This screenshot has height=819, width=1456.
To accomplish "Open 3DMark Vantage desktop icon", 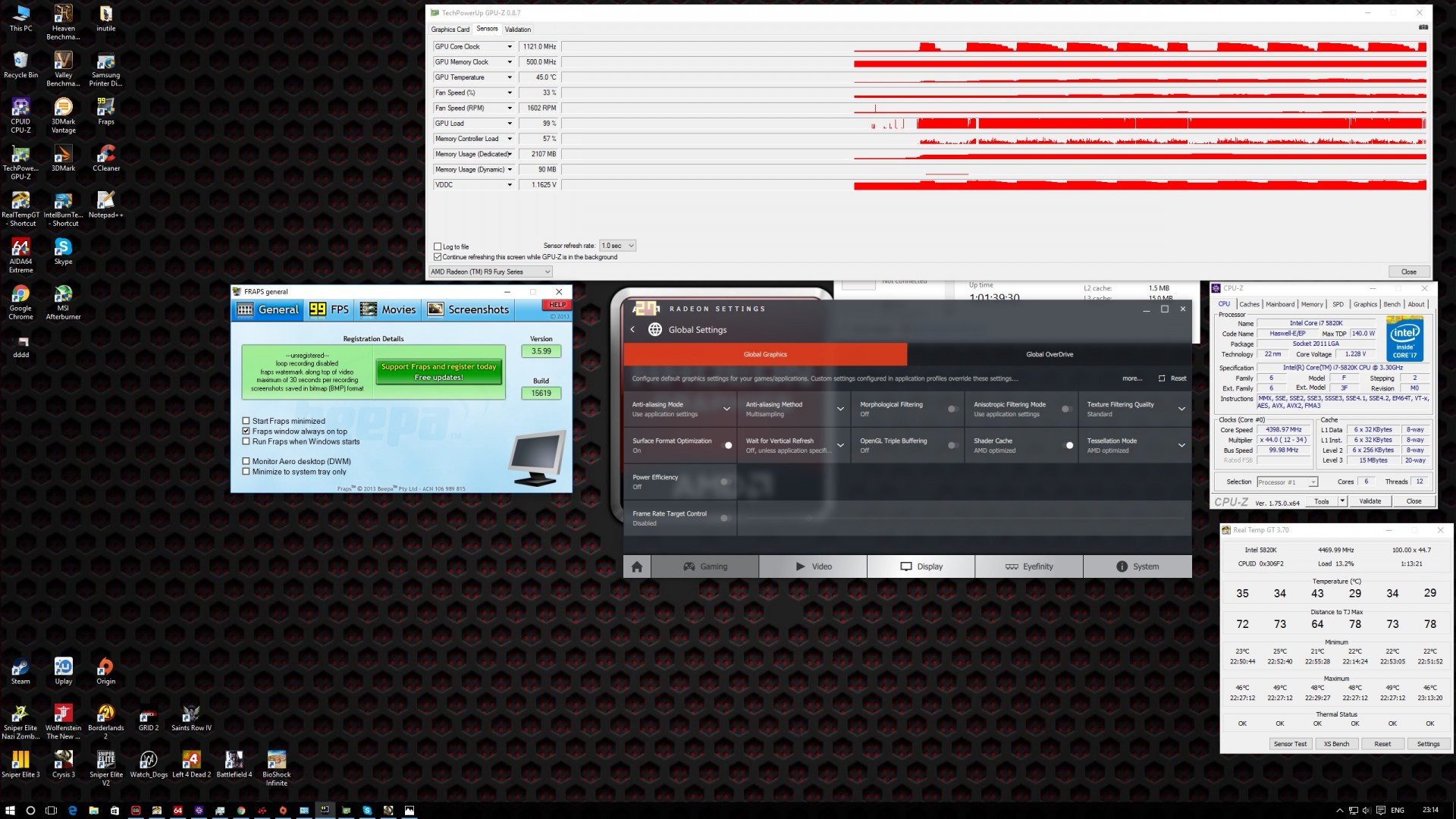I will pos(63,115).
